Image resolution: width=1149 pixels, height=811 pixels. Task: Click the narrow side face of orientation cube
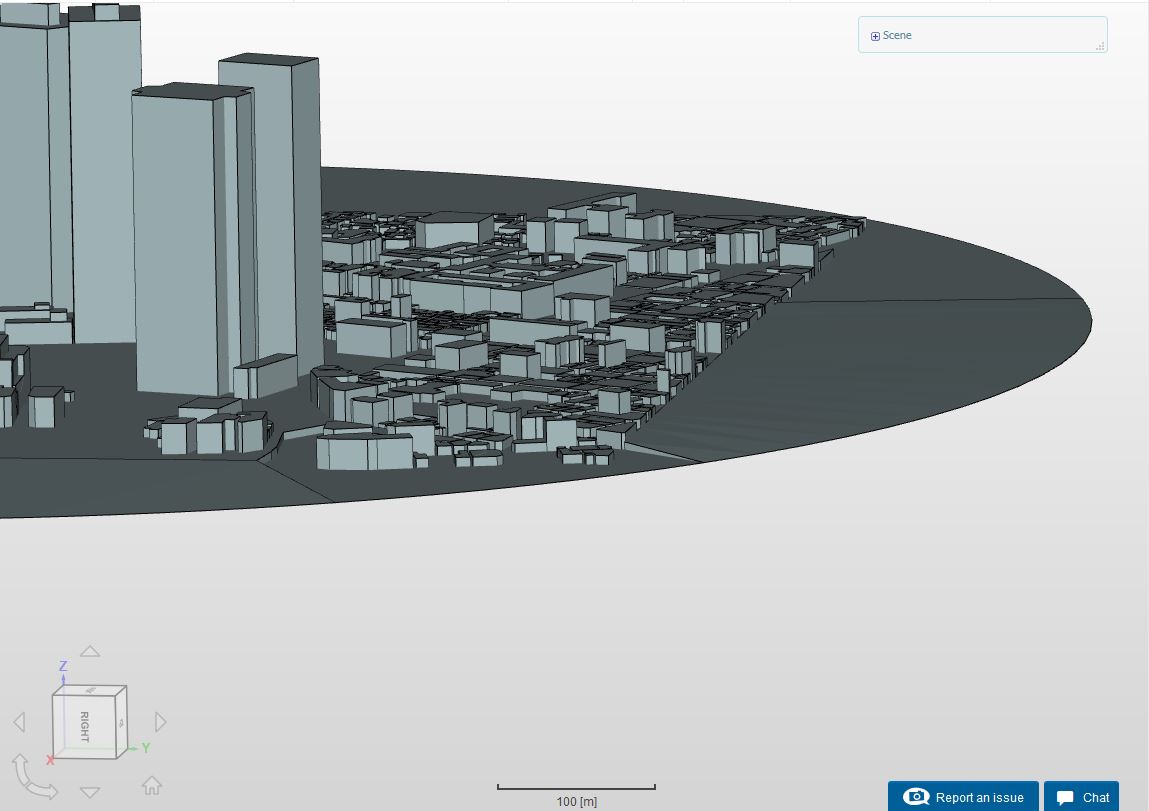[x=121, y=721]
